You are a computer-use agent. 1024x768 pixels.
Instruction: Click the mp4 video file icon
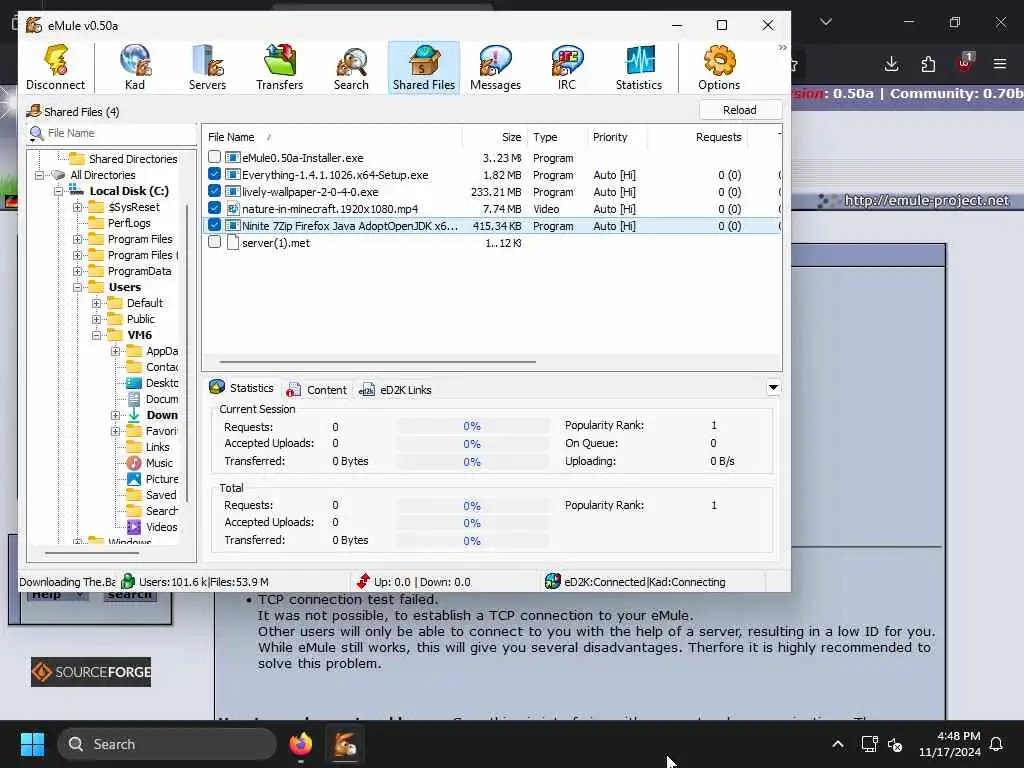point(232,209)
